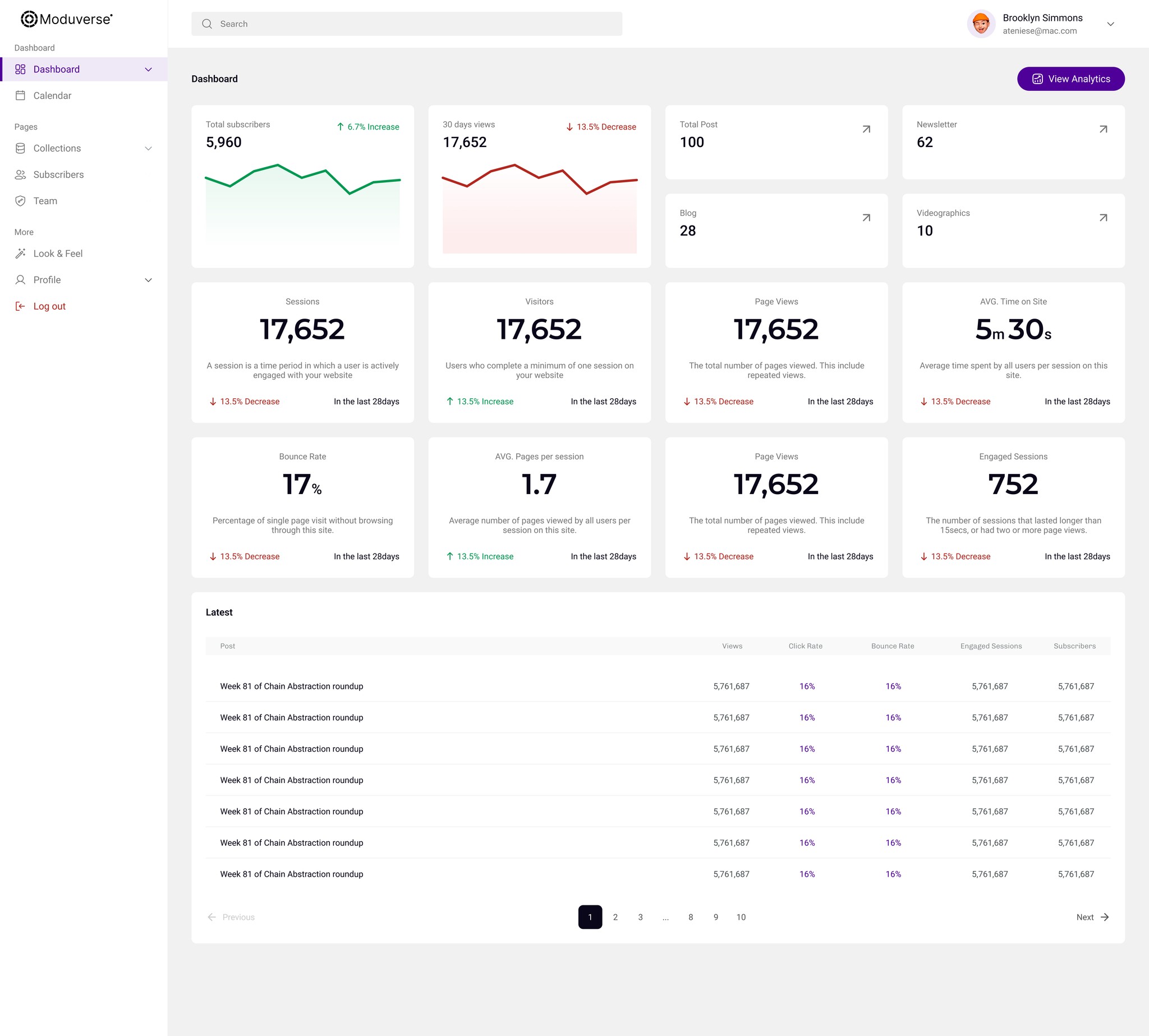1149x1036 pixels.
Task: Open the Total Post arrow icon
Action: [866, 129]
